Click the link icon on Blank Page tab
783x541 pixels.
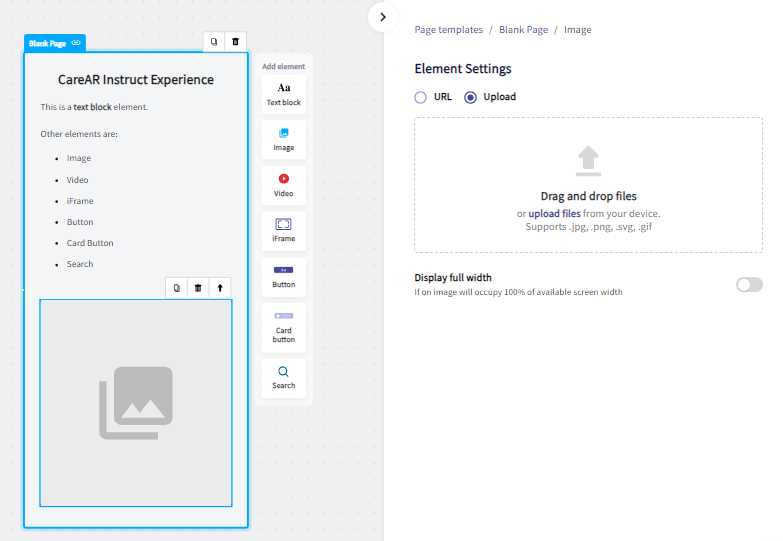point(76,43)
